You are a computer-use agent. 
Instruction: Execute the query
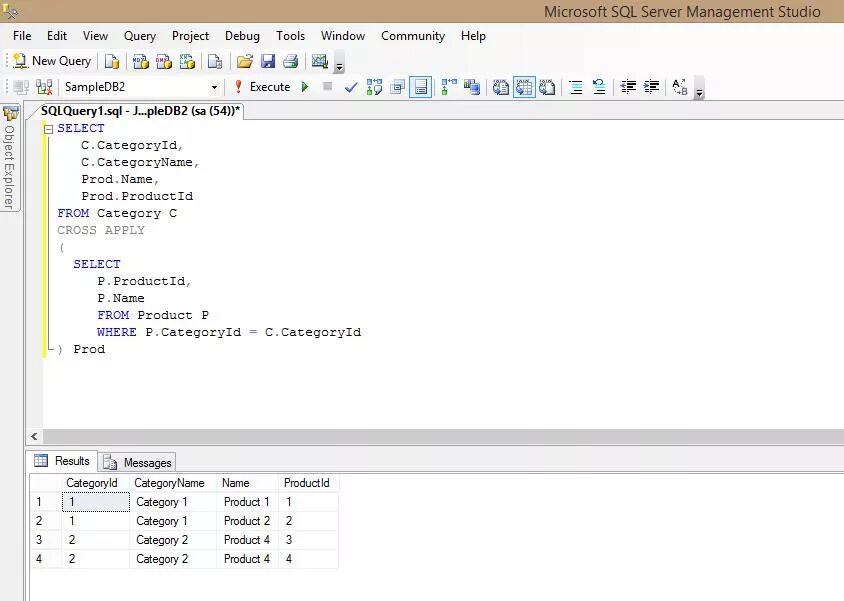click(262, 87)
